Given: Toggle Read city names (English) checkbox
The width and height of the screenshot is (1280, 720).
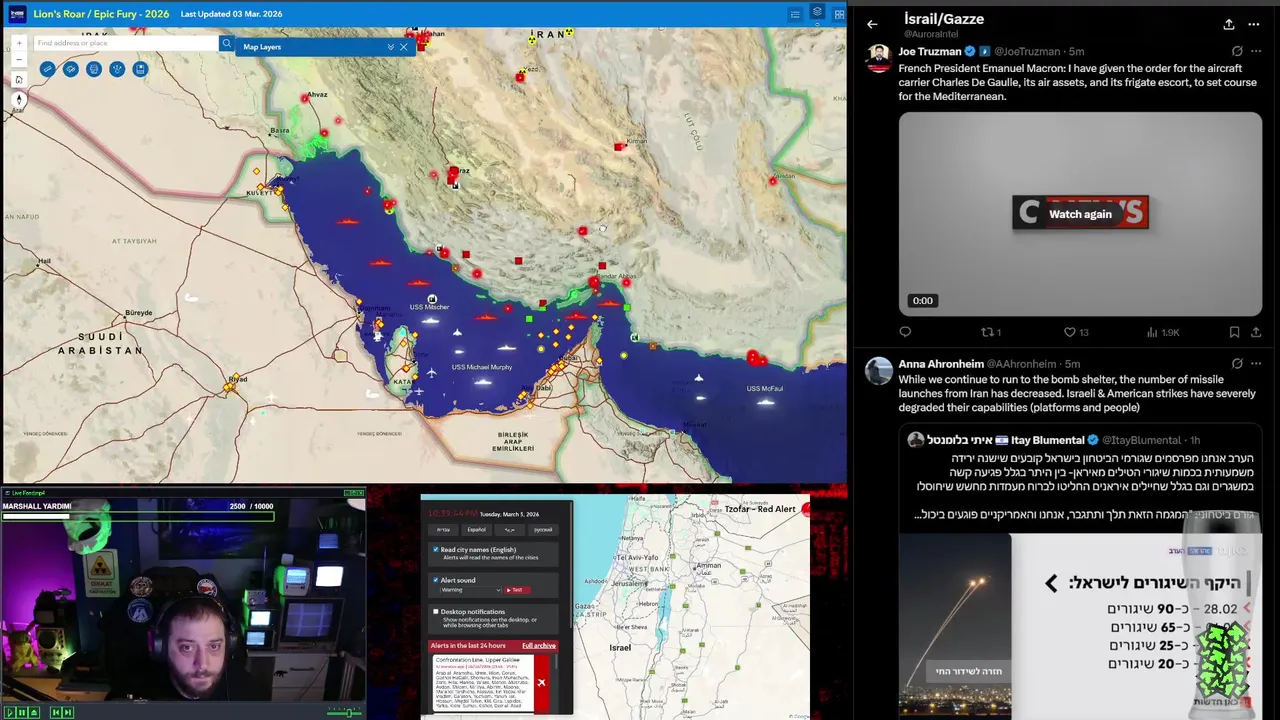Looking at the screenshot, I should click(x=436, y=550).
